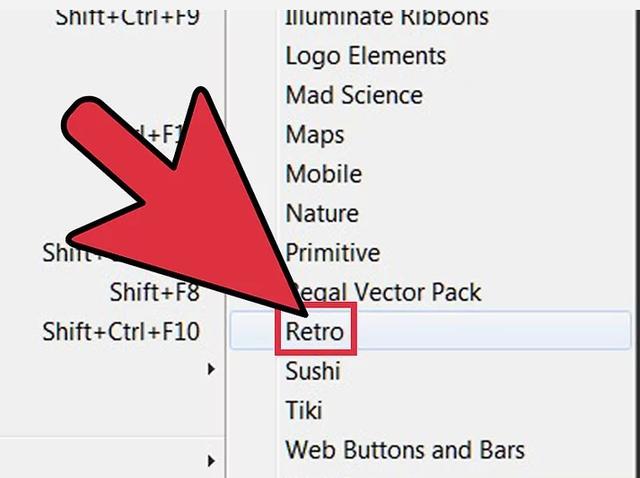Open the Nature symbol library

click(x=322, y=213)
